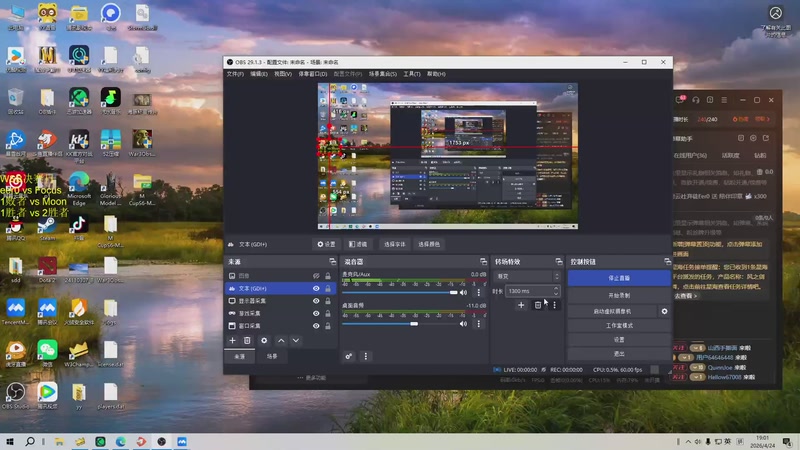Add a scene transition with the plus icon

521,305
